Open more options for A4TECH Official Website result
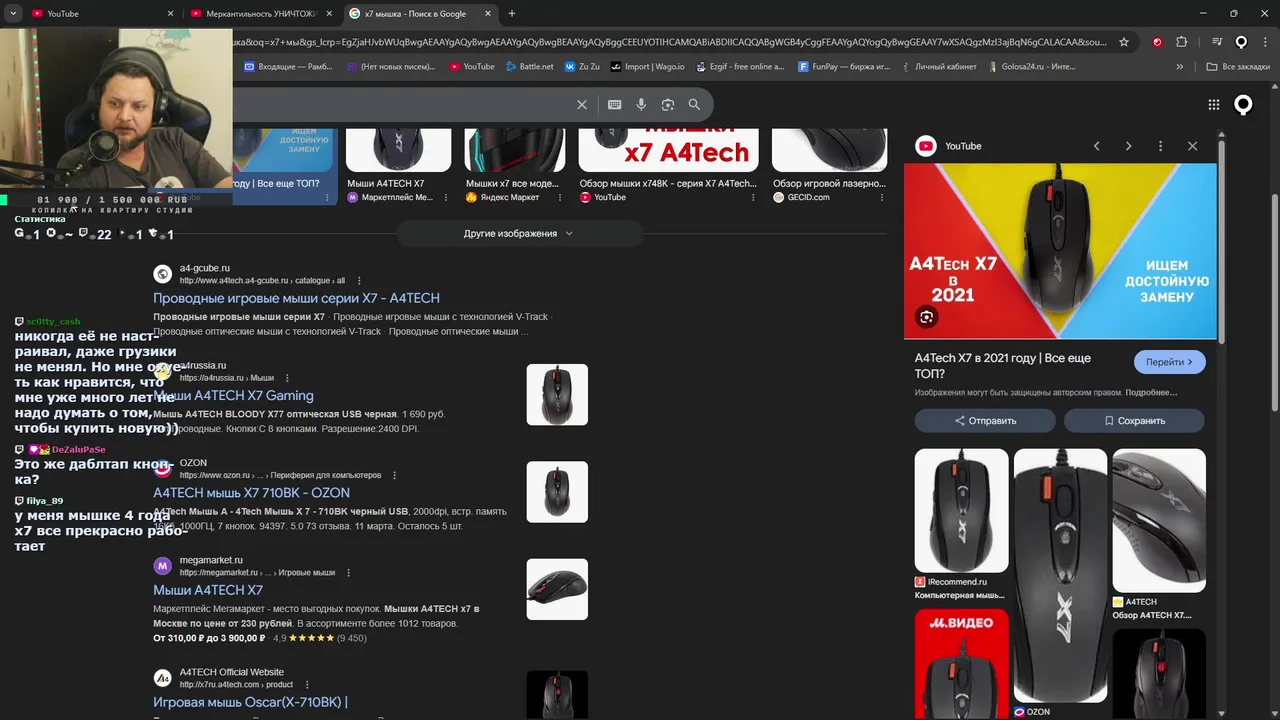 306,685
